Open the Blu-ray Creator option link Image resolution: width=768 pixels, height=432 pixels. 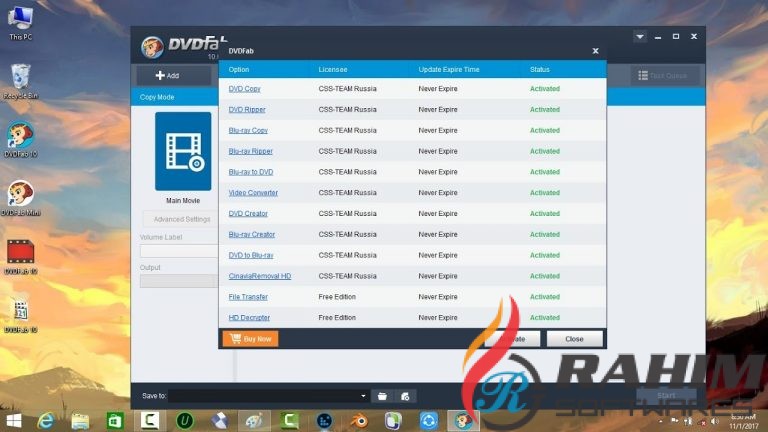click(252, 235)
